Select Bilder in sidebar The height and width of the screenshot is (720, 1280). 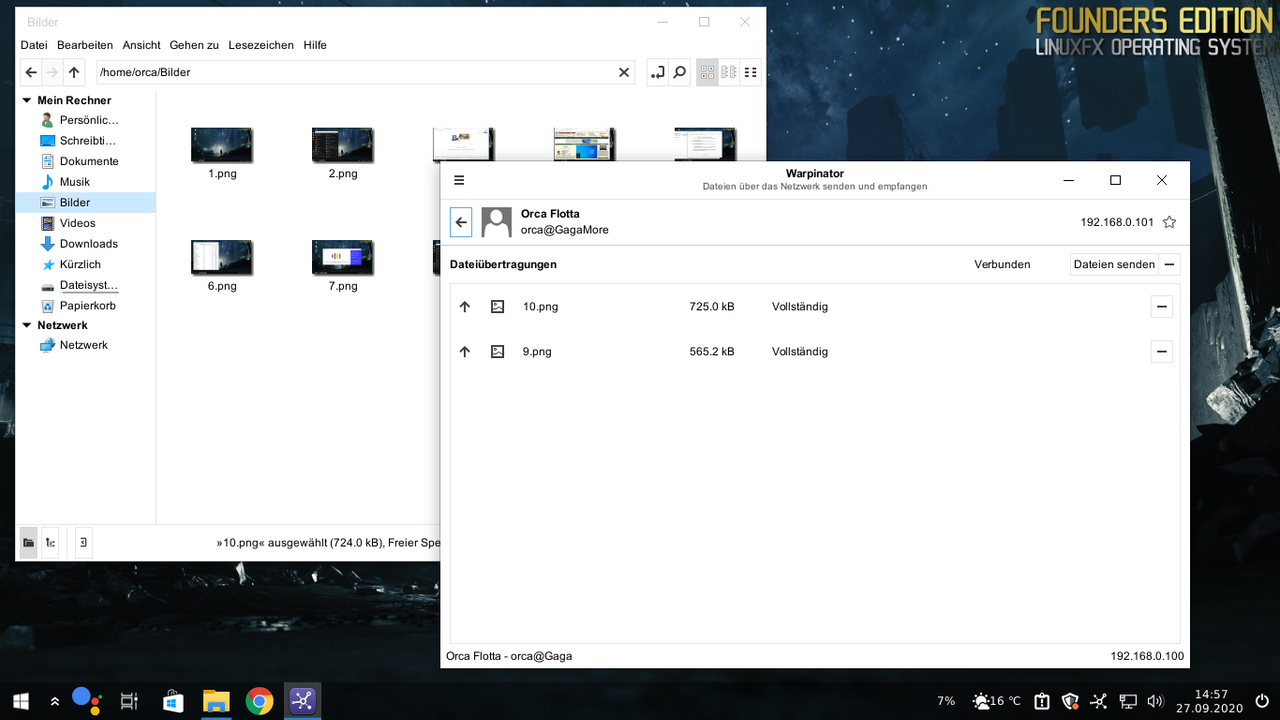[x=87, y=202]
